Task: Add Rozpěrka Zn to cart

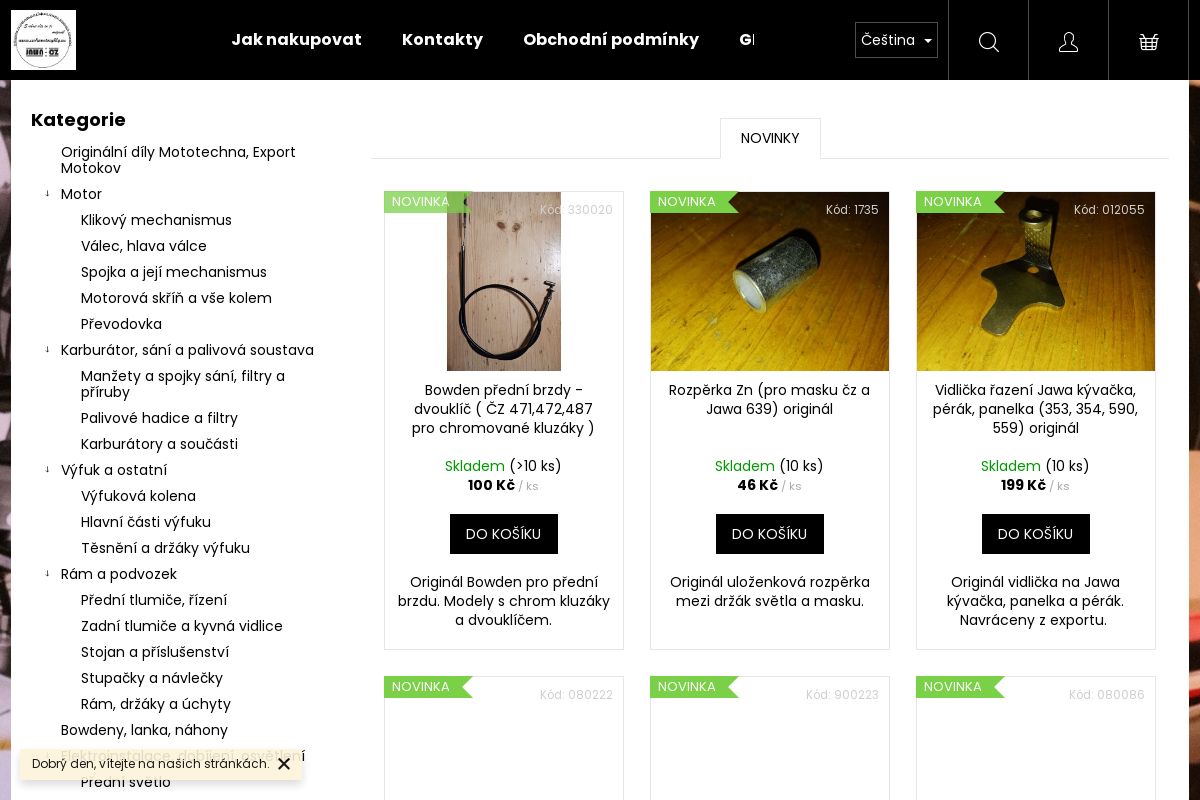Action: coord(770,534)
